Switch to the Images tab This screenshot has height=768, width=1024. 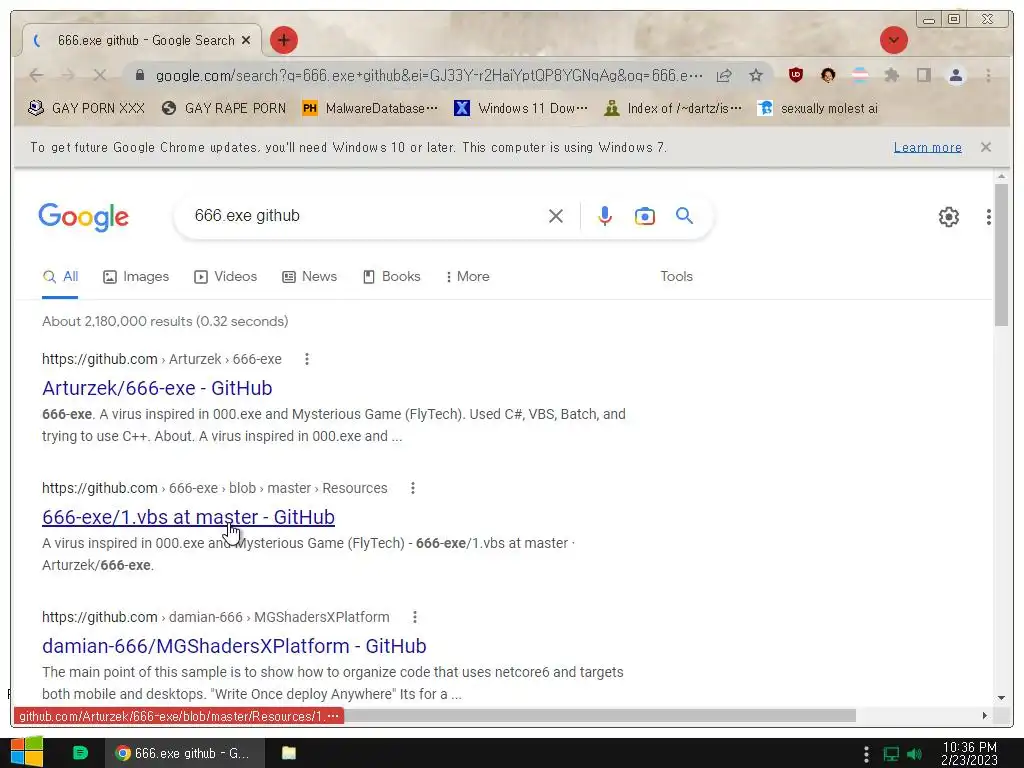click(x=136, y=277)
